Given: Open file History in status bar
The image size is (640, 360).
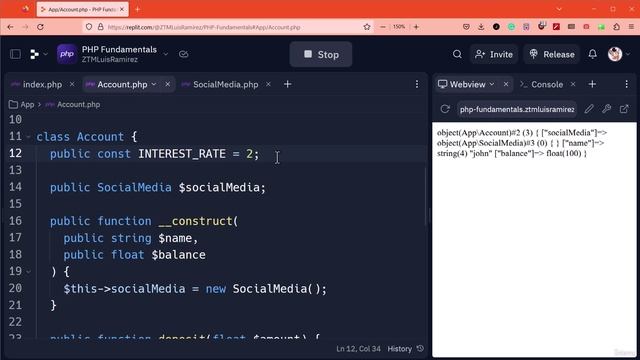Looking at the screenshot, I should [x=405, y=349].
